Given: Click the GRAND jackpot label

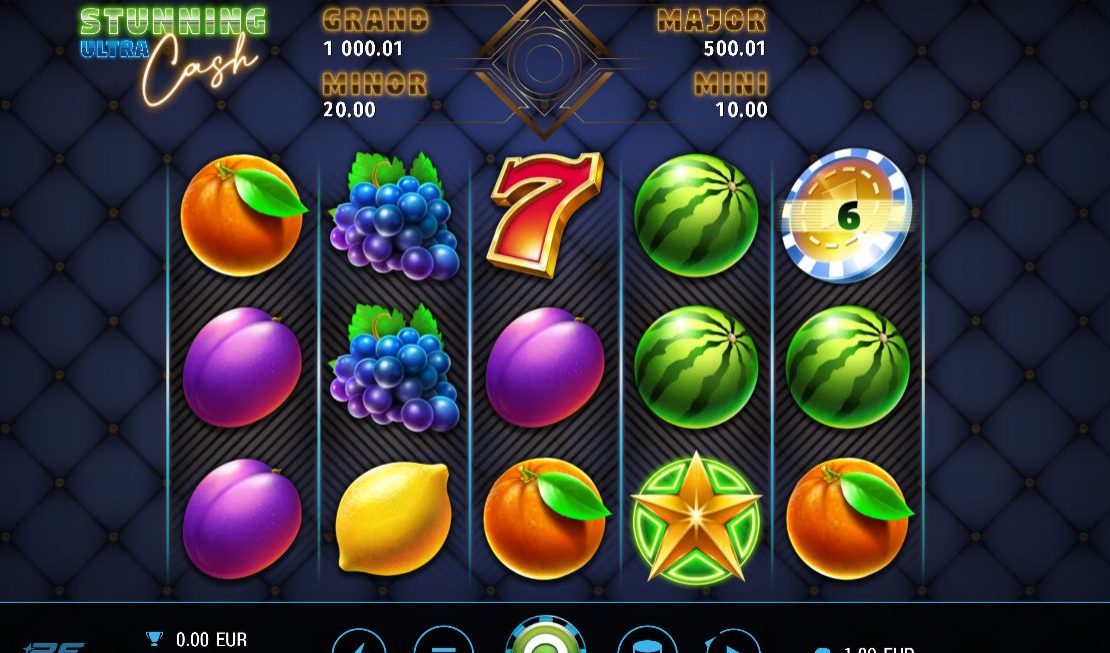Looking at the screenshot, I should pyautogui.click(x=375, y=21).
